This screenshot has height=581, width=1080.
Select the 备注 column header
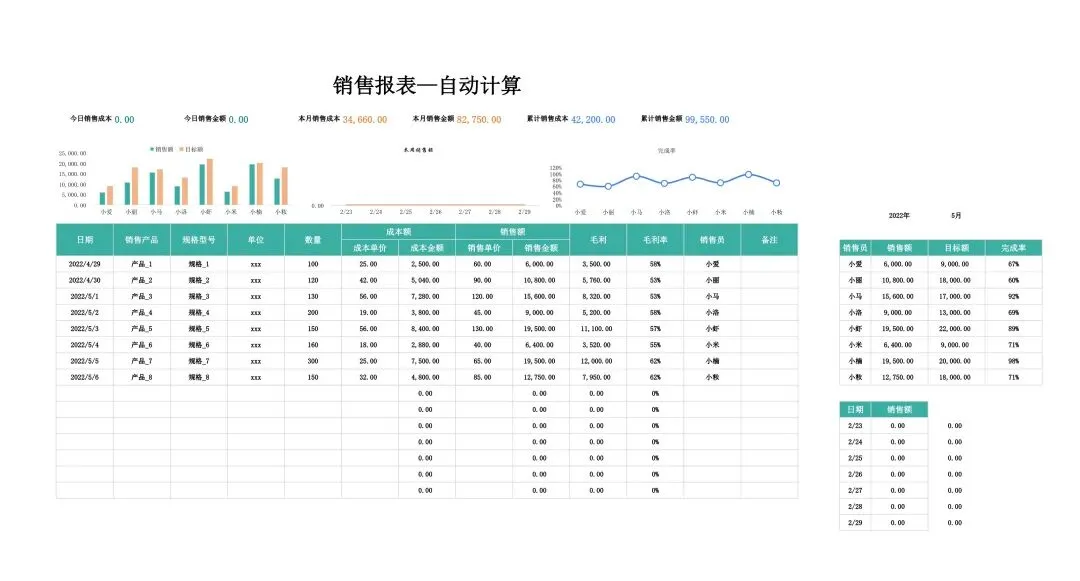point(769,240)
